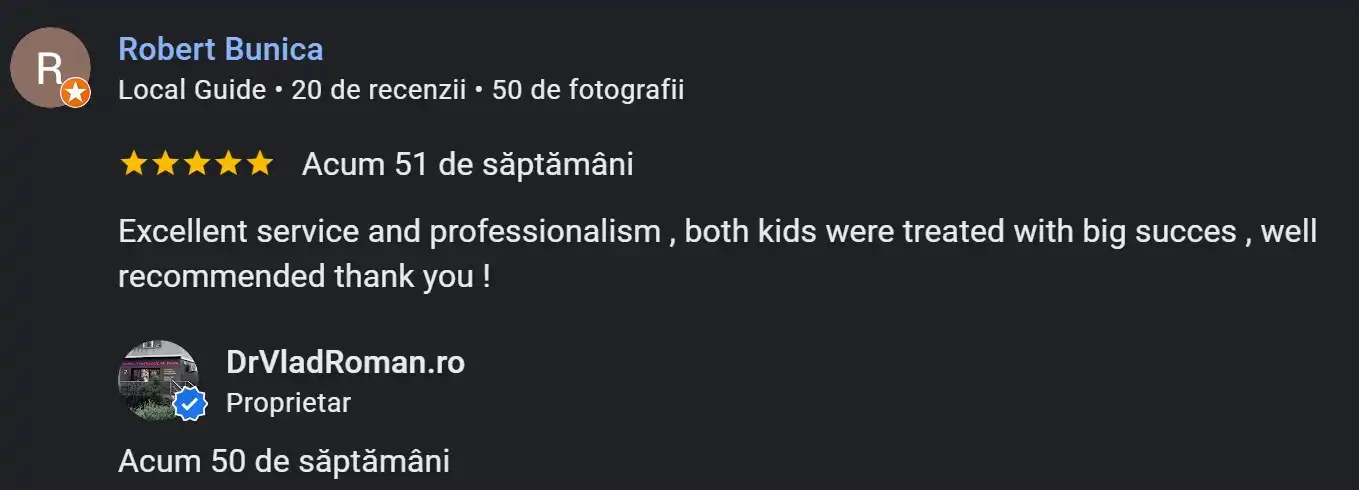
Task: Open the DrVladRoman.ro owner photo thumbnail
Action: [x=157, y=377]
